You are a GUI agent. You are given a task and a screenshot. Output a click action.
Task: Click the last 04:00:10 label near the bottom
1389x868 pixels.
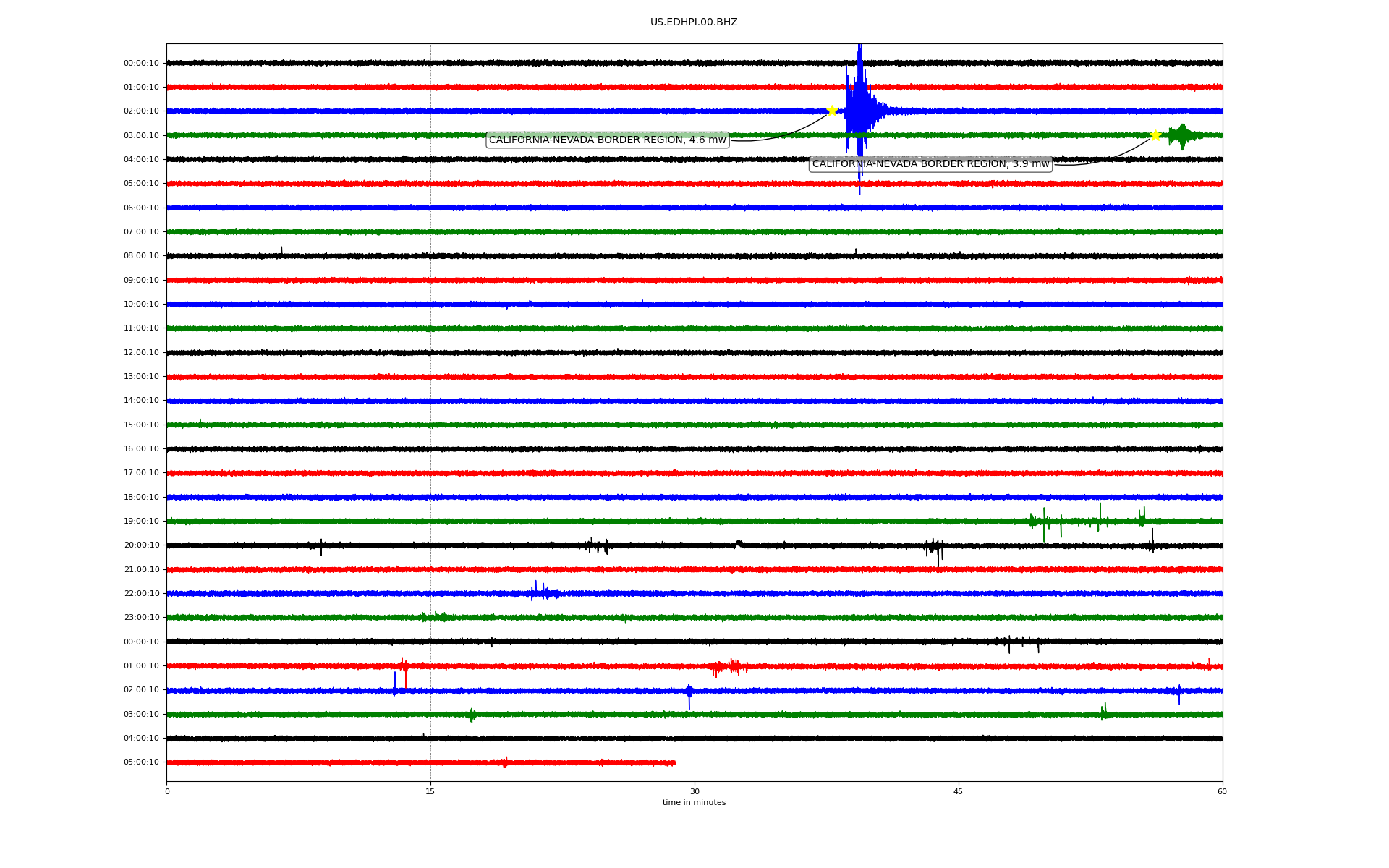(x=141, y=739)
